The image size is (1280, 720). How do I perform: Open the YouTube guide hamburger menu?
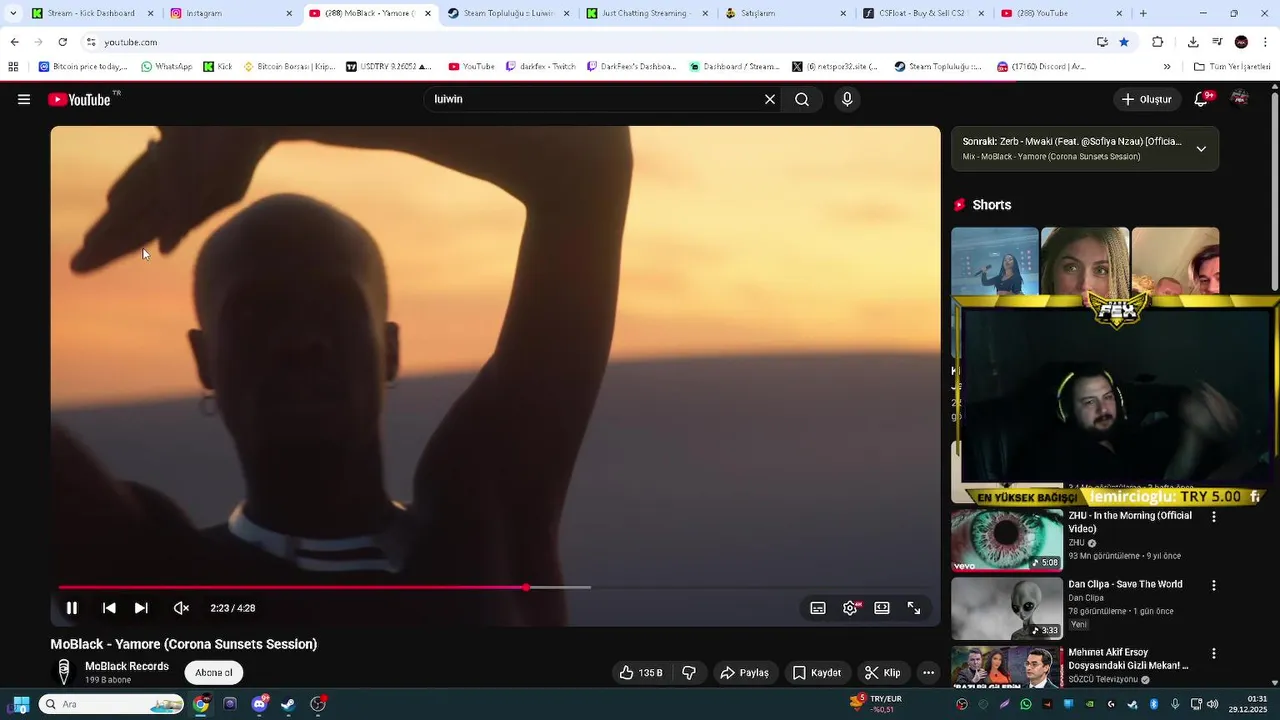[x=24, y=99]
